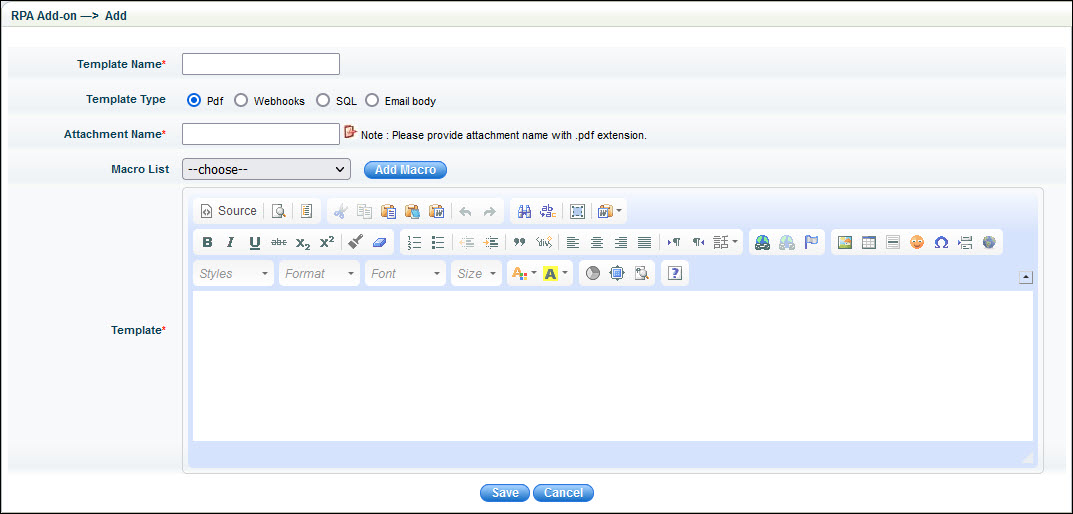
Task: Insert a table into the template
Action: [x=869, y=242]
